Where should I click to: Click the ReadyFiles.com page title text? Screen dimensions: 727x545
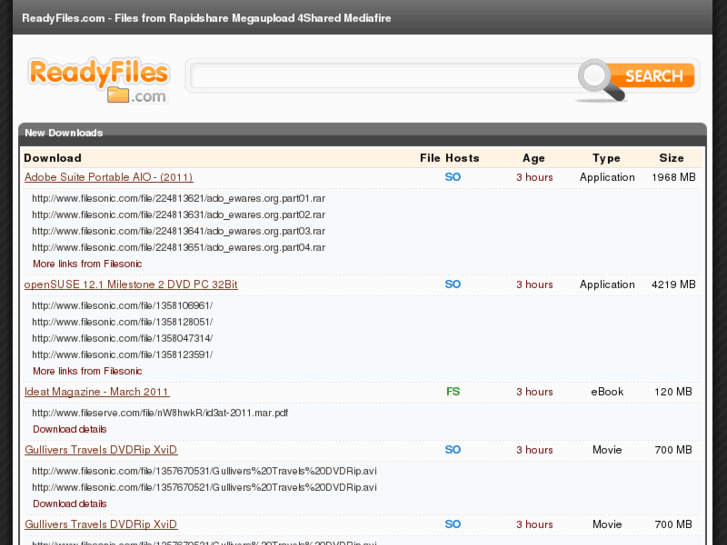pos(207,18)
